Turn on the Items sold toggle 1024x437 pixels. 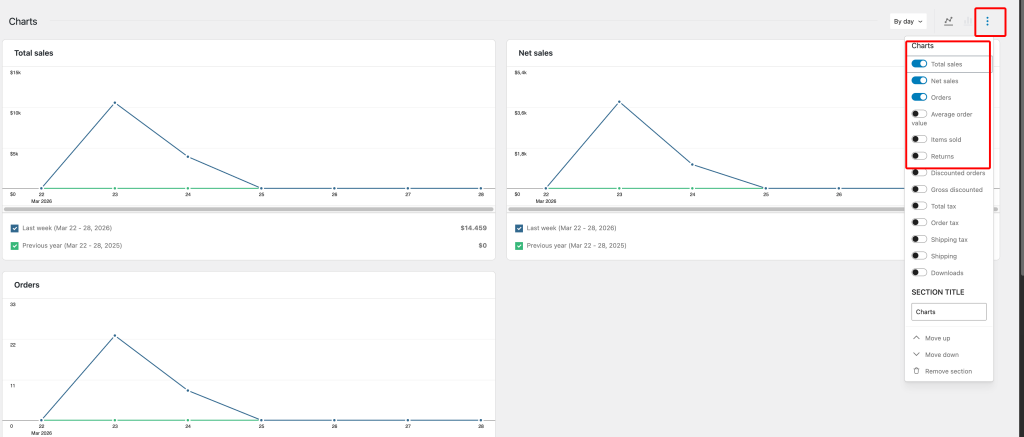tap(919, 139)
